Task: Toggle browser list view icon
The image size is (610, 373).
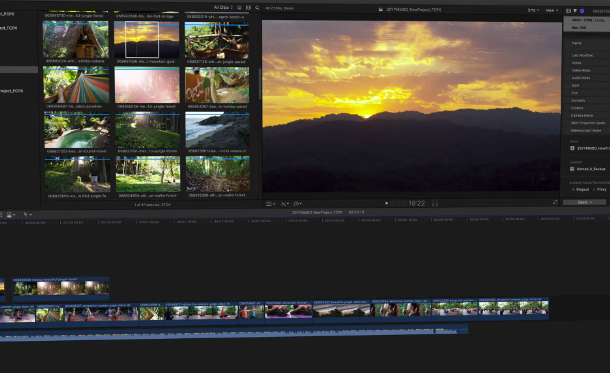Action: coord(239,7)
